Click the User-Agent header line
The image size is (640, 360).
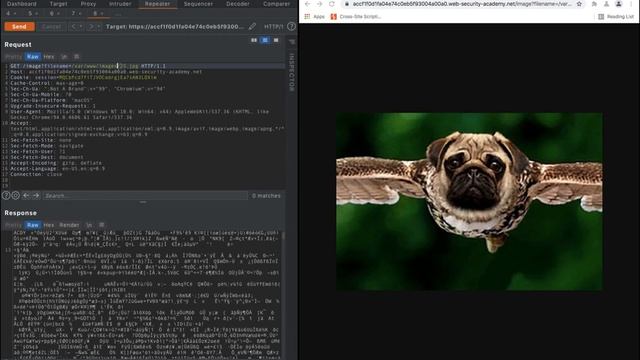(140, 114)
